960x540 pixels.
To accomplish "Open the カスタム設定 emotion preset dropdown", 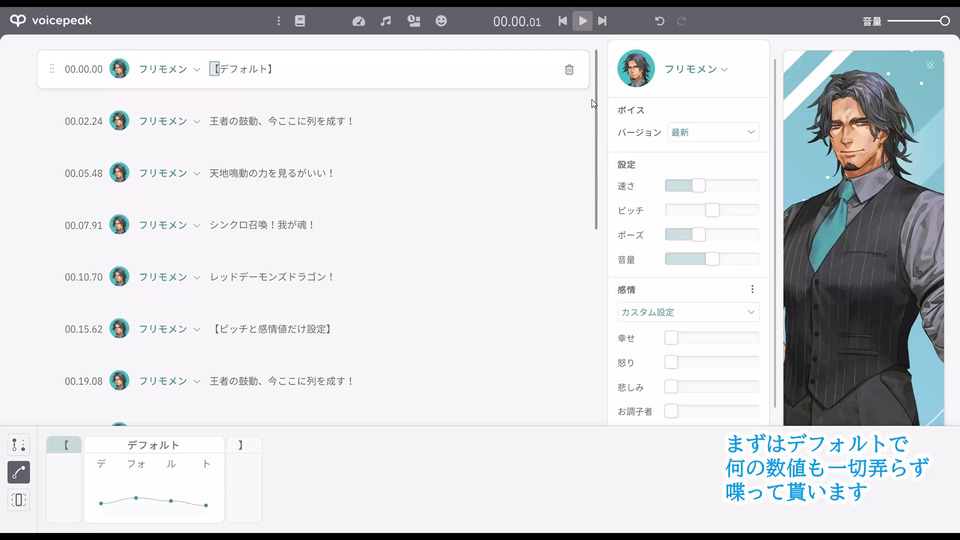I will coord(688,312).
